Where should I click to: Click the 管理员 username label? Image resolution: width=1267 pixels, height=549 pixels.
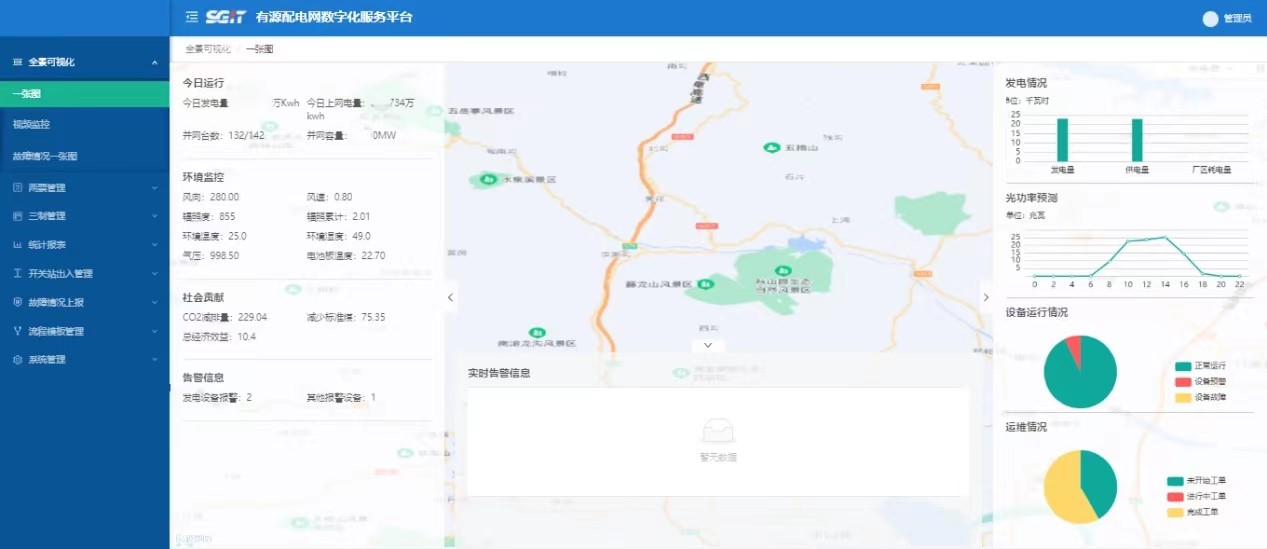[x=1237, y=19]
